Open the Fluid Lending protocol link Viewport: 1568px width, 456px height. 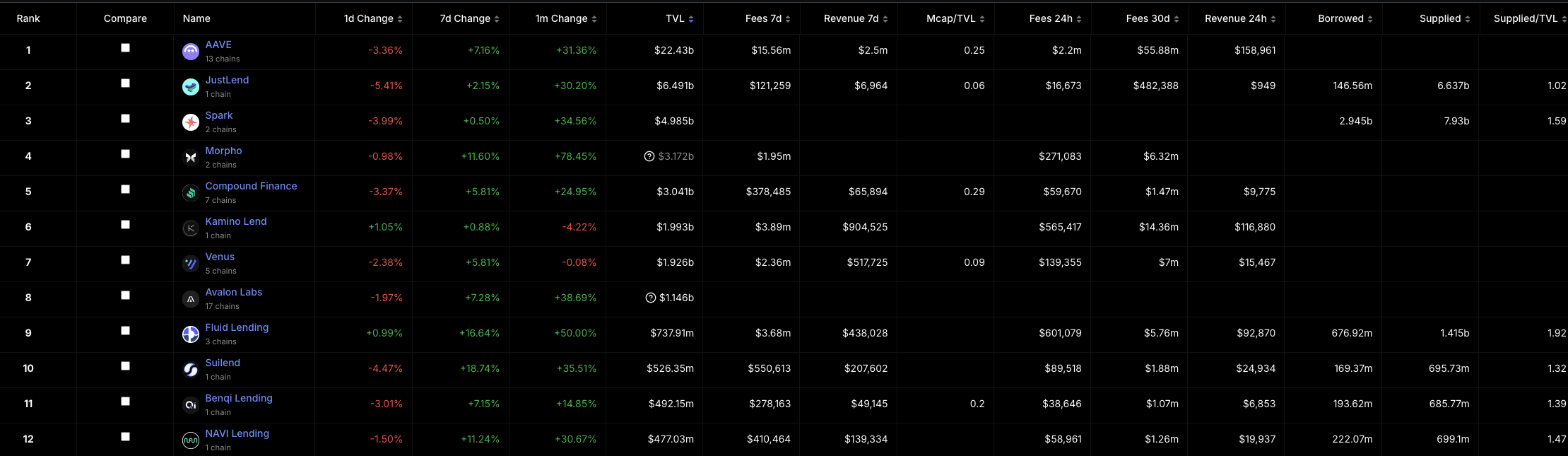237,327
